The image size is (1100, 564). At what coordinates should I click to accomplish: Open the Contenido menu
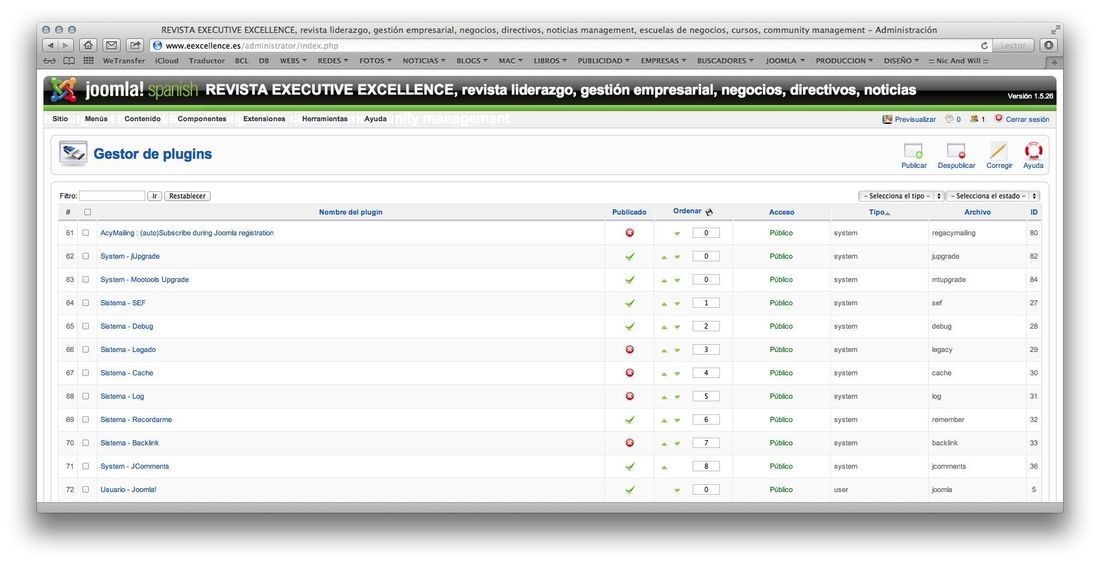click(x=142, y=119)
